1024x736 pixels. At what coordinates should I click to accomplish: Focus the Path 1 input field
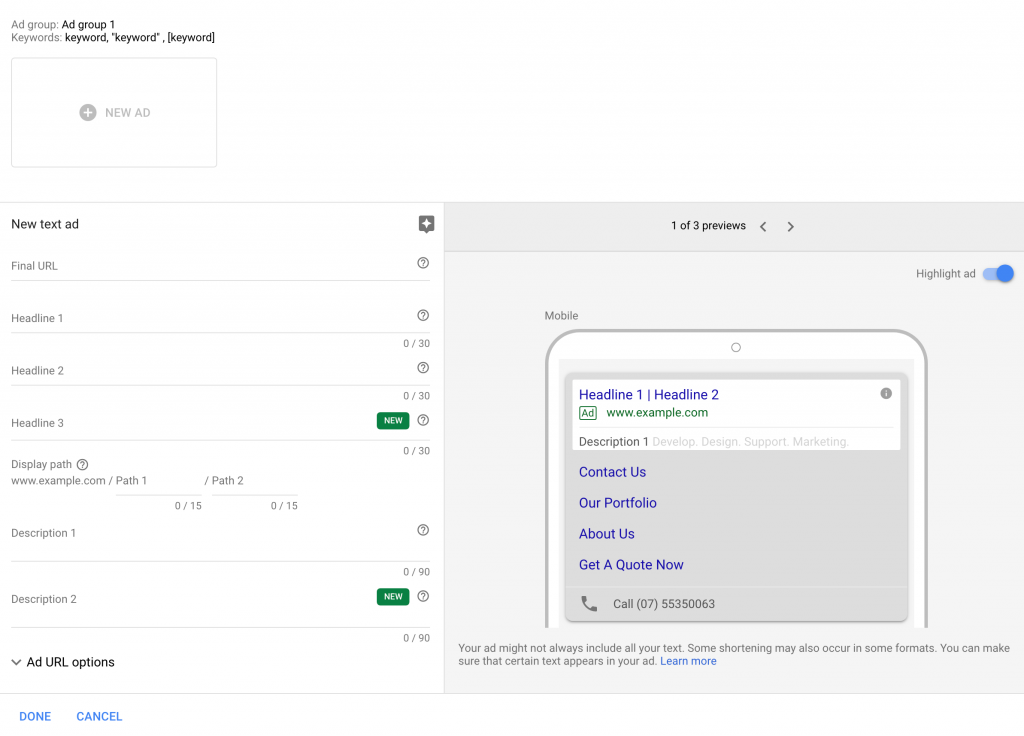159,482
